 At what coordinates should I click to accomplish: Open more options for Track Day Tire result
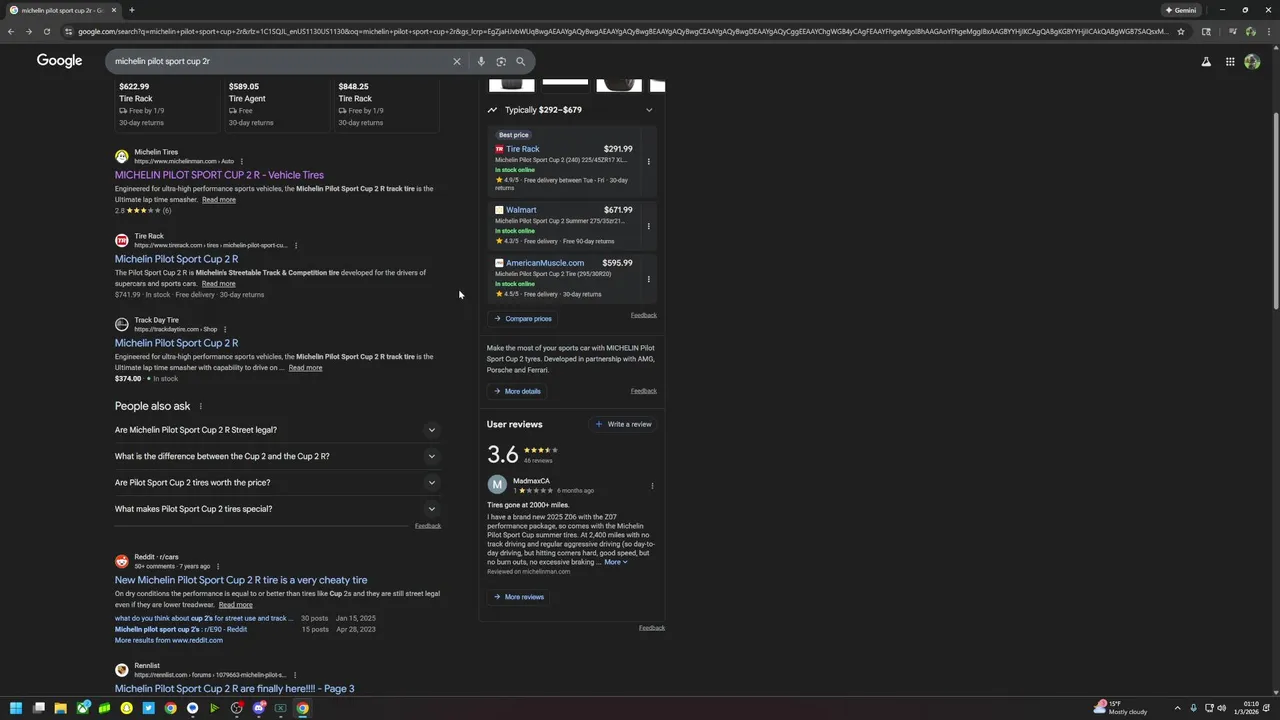(x=225, y=329)
